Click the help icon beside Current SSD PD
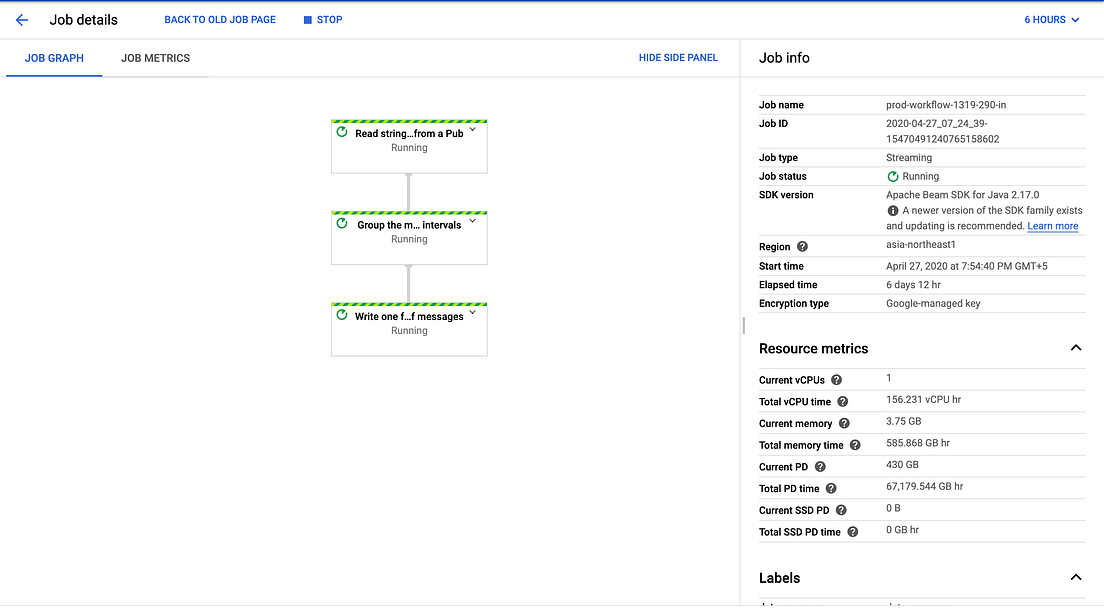 pyautogui.click(x=840, y=510)
